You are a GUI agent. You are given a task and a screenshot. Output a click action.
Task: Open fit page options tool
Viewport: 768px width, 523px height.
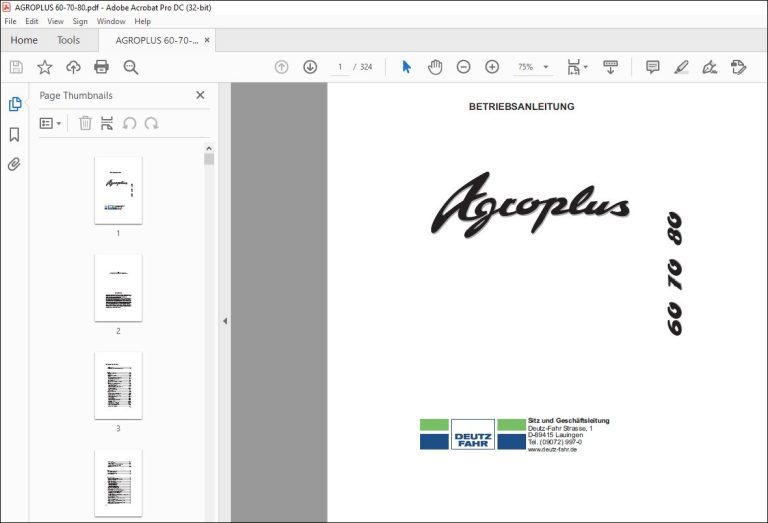[x=577, y=67]
